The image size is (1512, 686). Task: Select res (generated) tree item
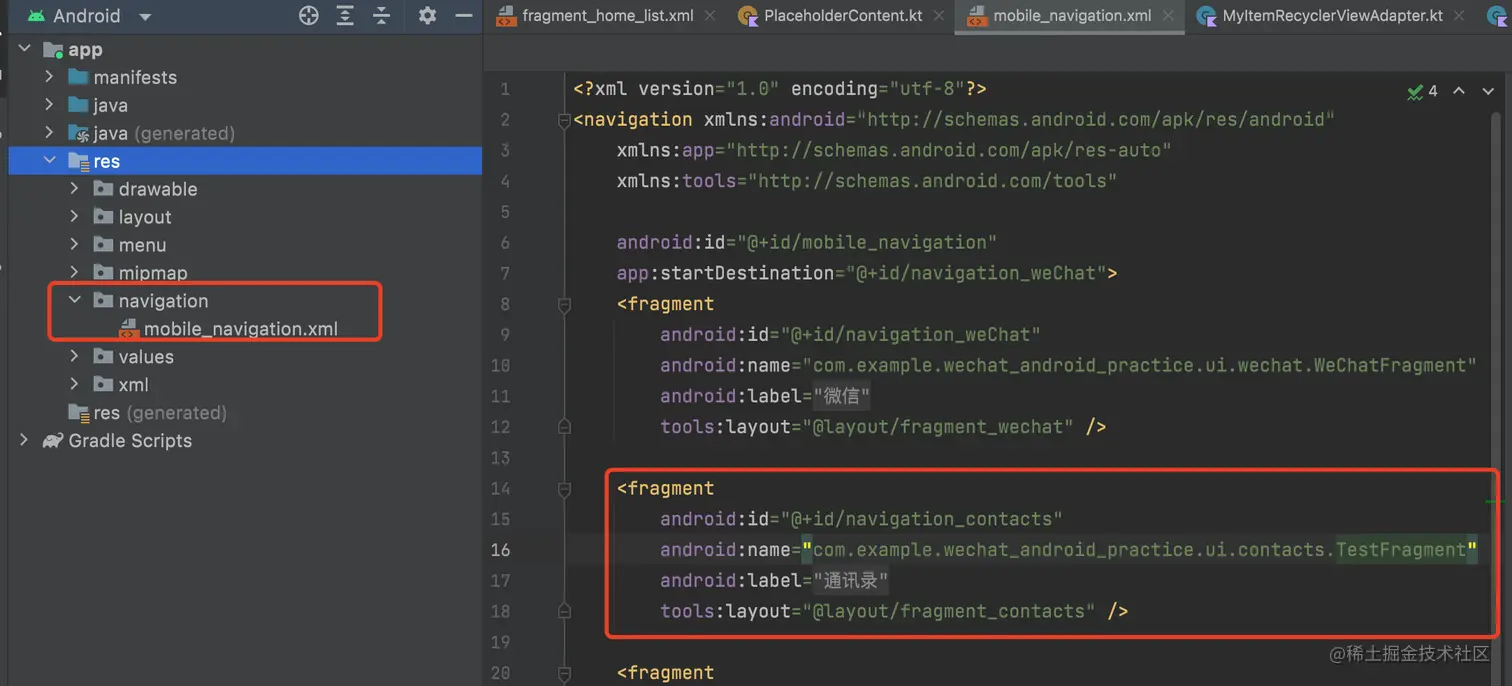(160, 413)
